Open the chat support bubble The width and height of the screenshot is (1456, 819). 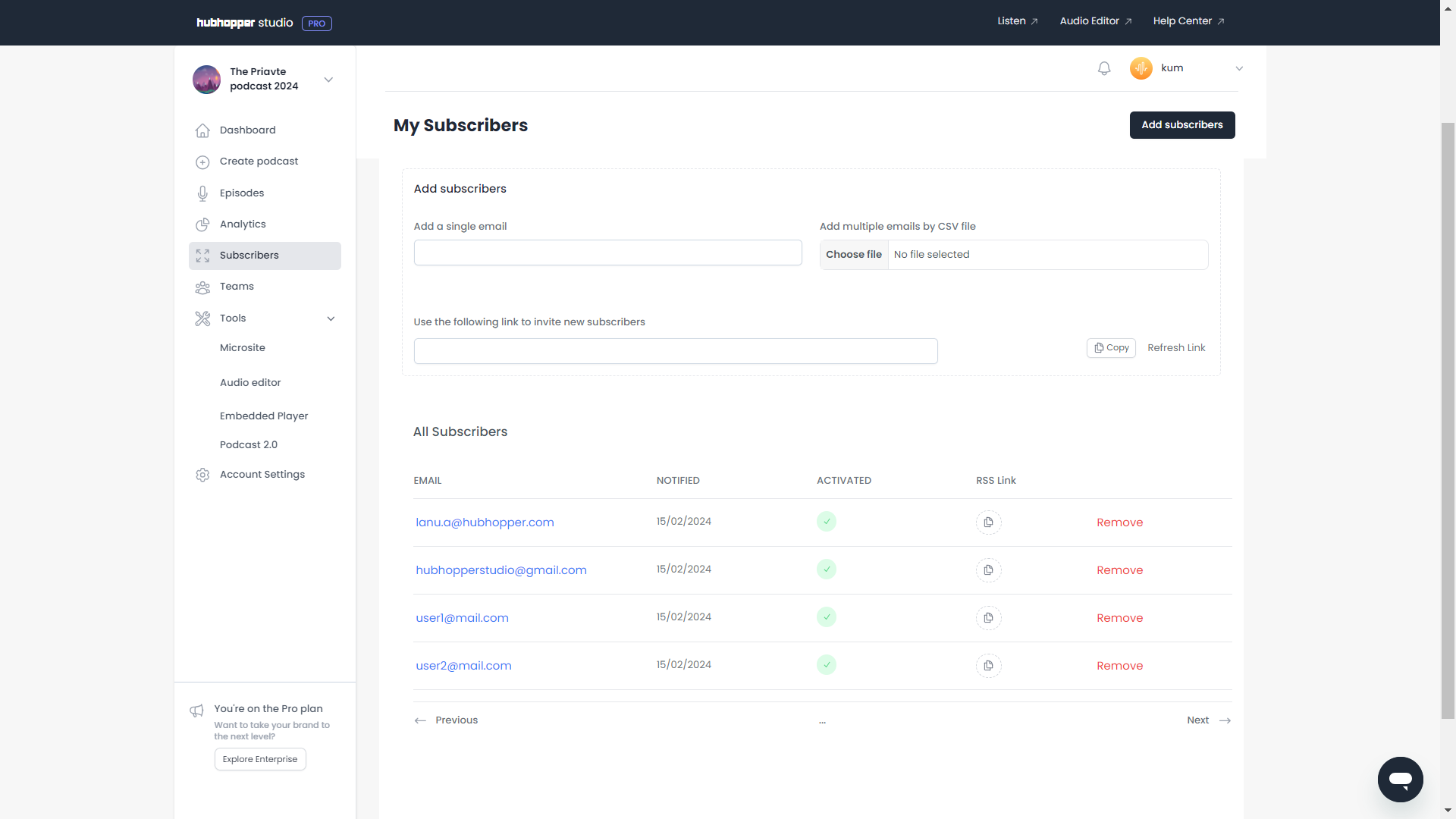(1401, 780)
